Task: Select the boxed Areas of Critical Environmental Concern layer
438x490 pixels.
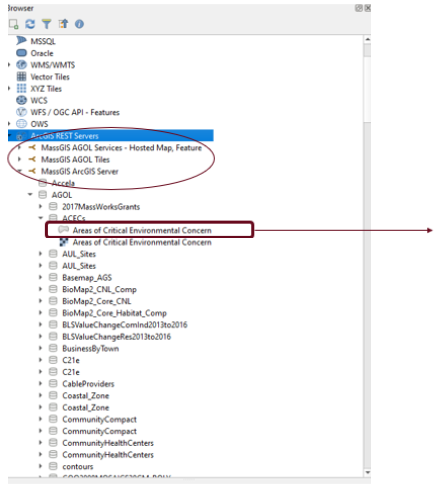Action: [x=142, y=230]
